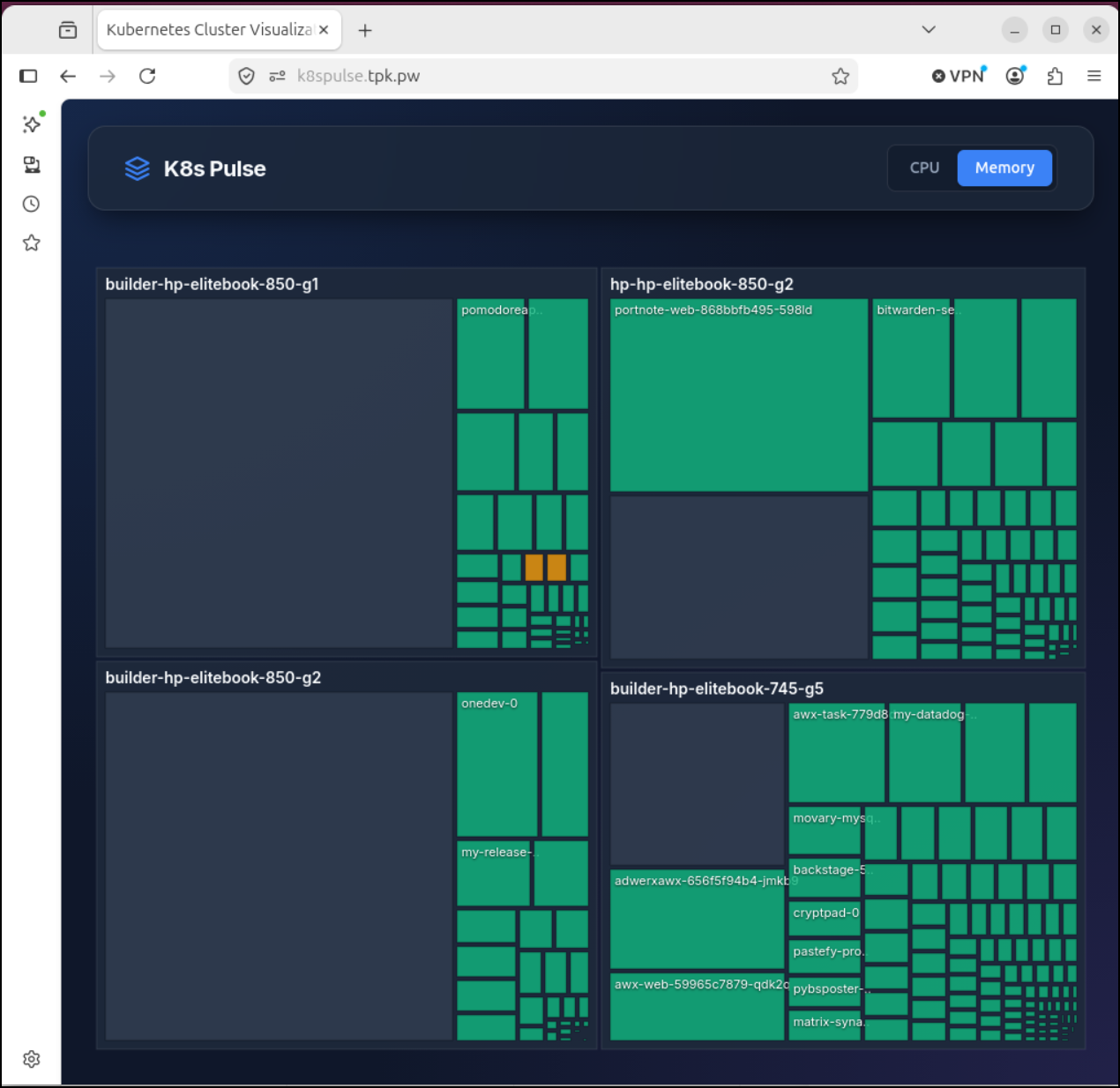Select the my-release pod tile

(x=494, y=874)
